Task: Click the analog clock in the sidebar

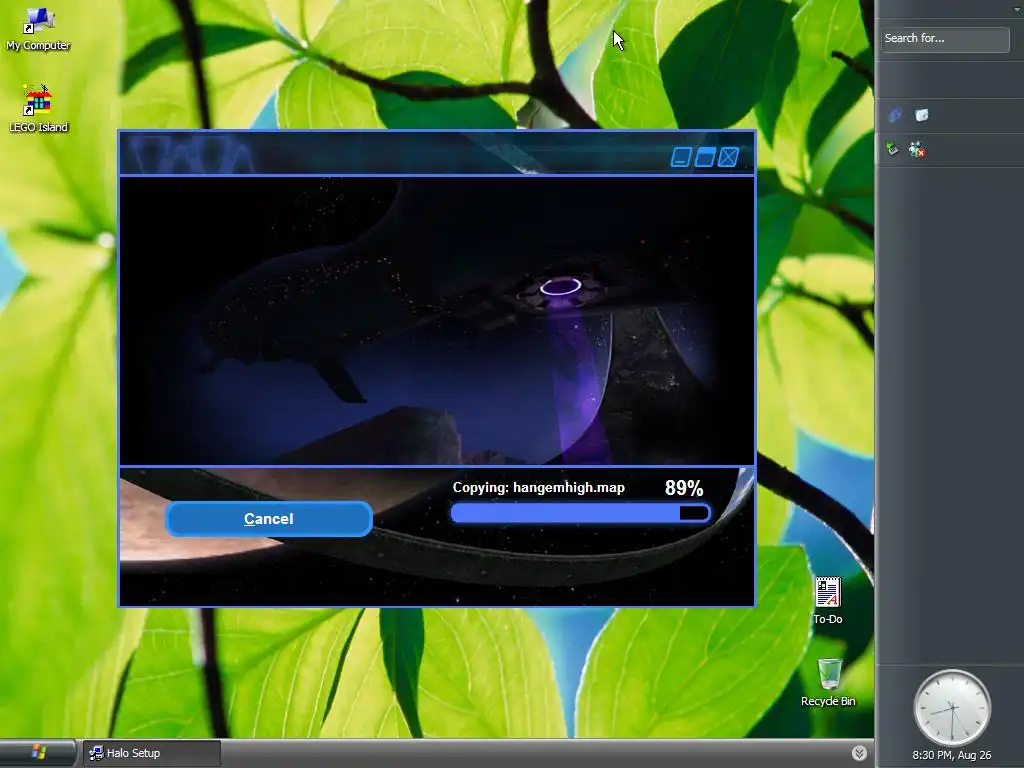Action: click(952, 708)
